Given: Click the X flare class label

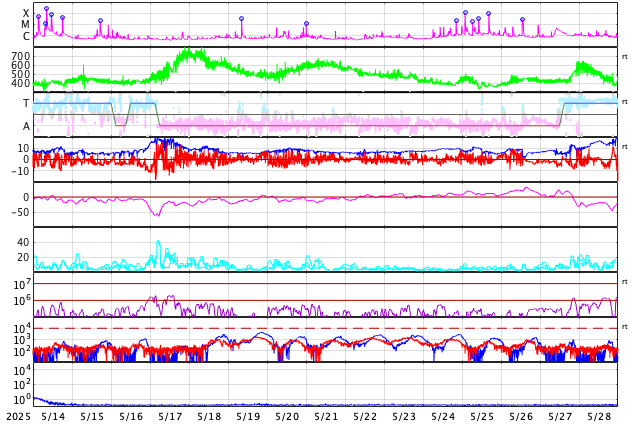Looking at the screenshot, I should pos(26,13).
